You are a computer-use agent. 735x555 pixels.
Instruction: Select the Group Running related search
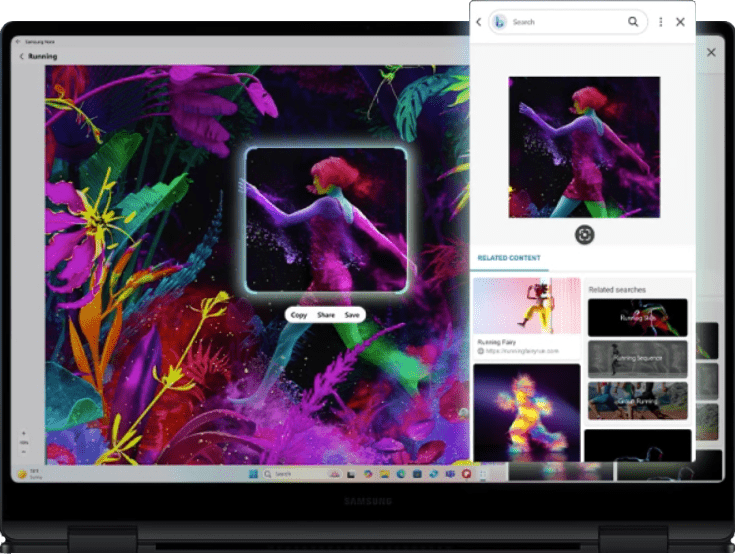pyautogui.click(x=637, y=399)
